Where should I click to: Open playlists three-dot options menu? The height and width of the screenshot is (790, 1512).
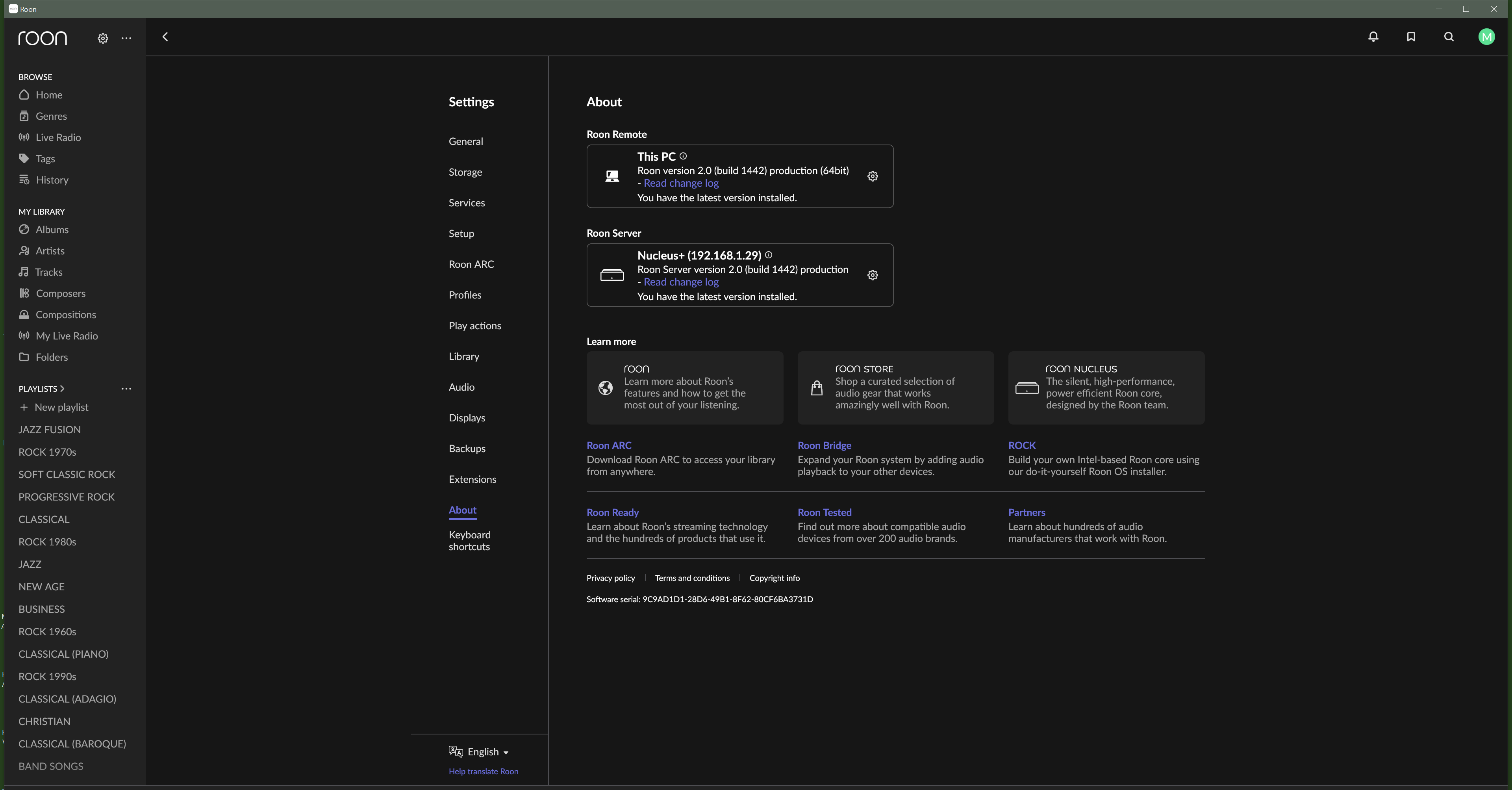(x=126, y=389)
